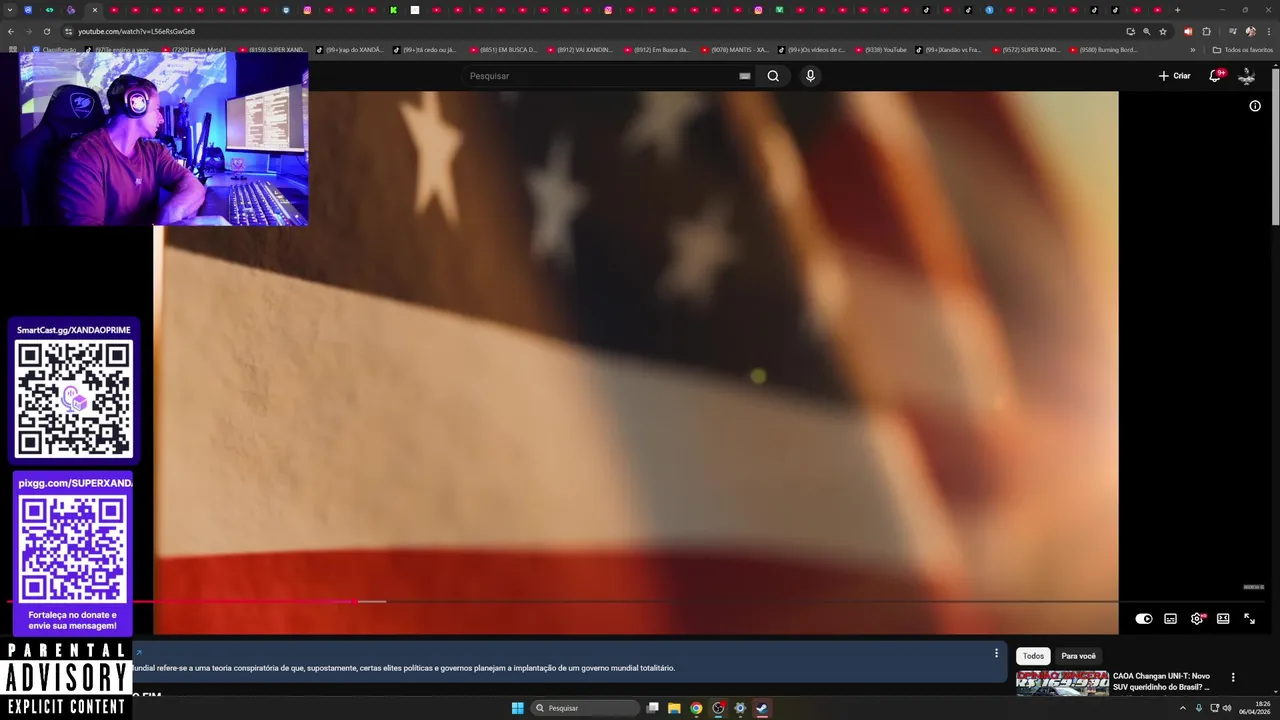Open CAOA Changan UNI-T video title link
The height and width of the screenshot is (720, 1280).
click(1162, 681)
